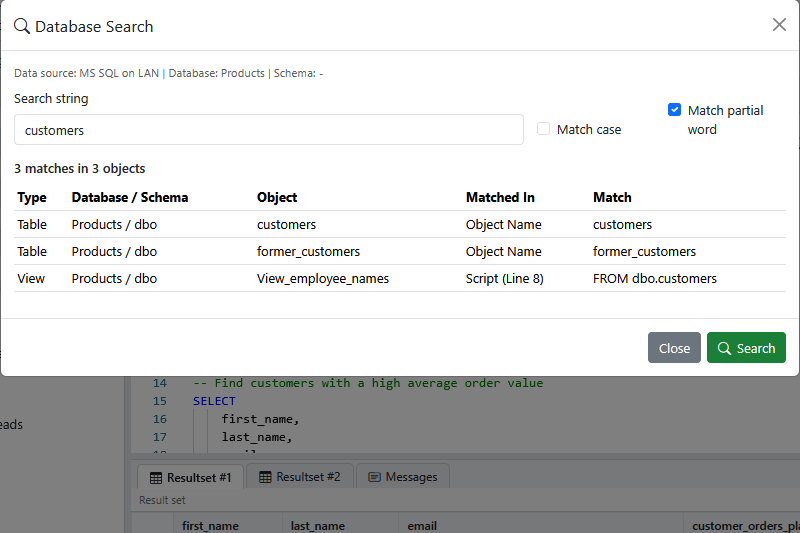Click the last_name result column header
The height and width of the screenshot is (533, 800).
(317, 526)
